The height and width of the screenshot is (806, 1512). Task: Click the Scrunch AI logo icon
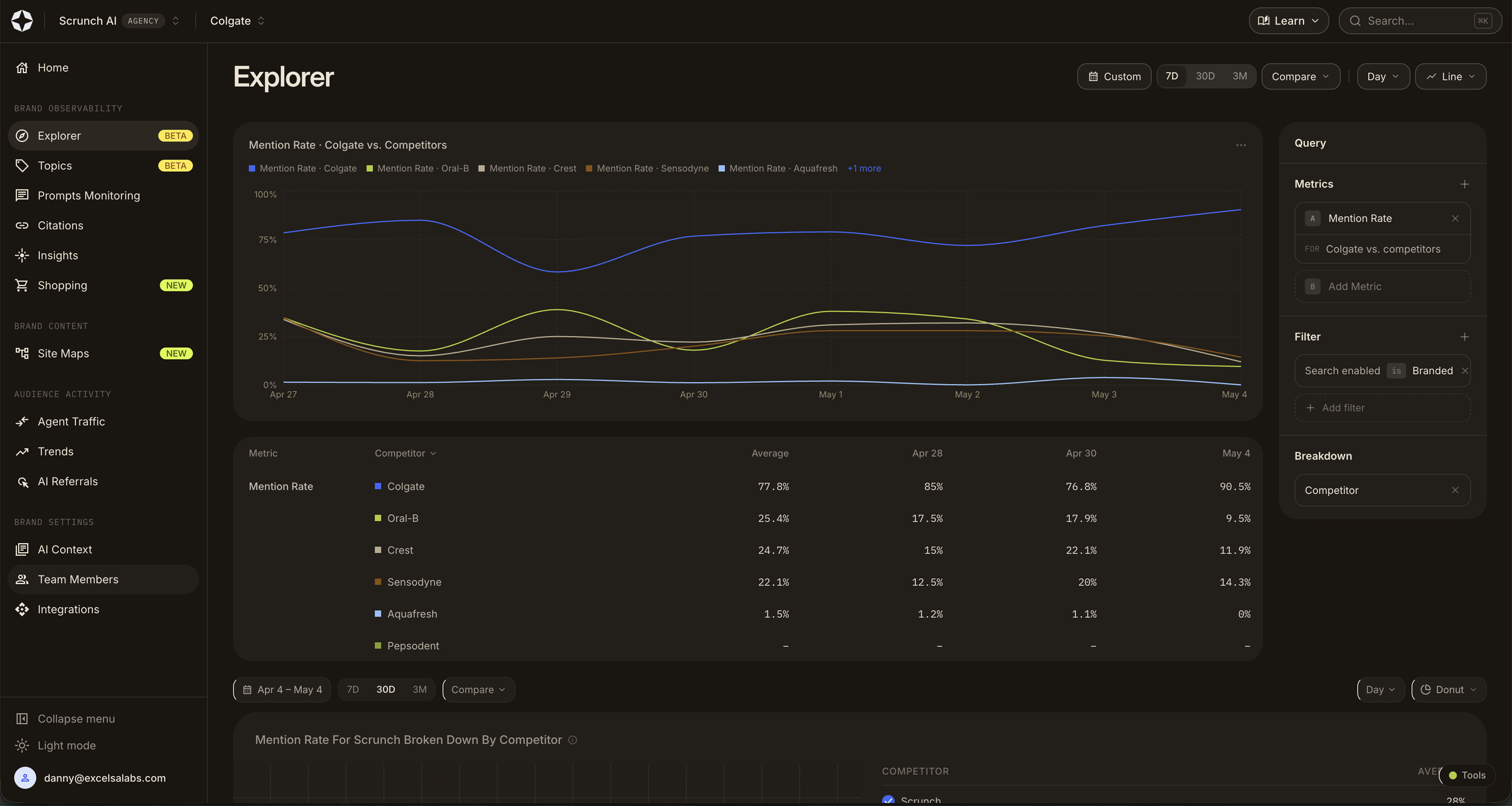coord(22,21)
